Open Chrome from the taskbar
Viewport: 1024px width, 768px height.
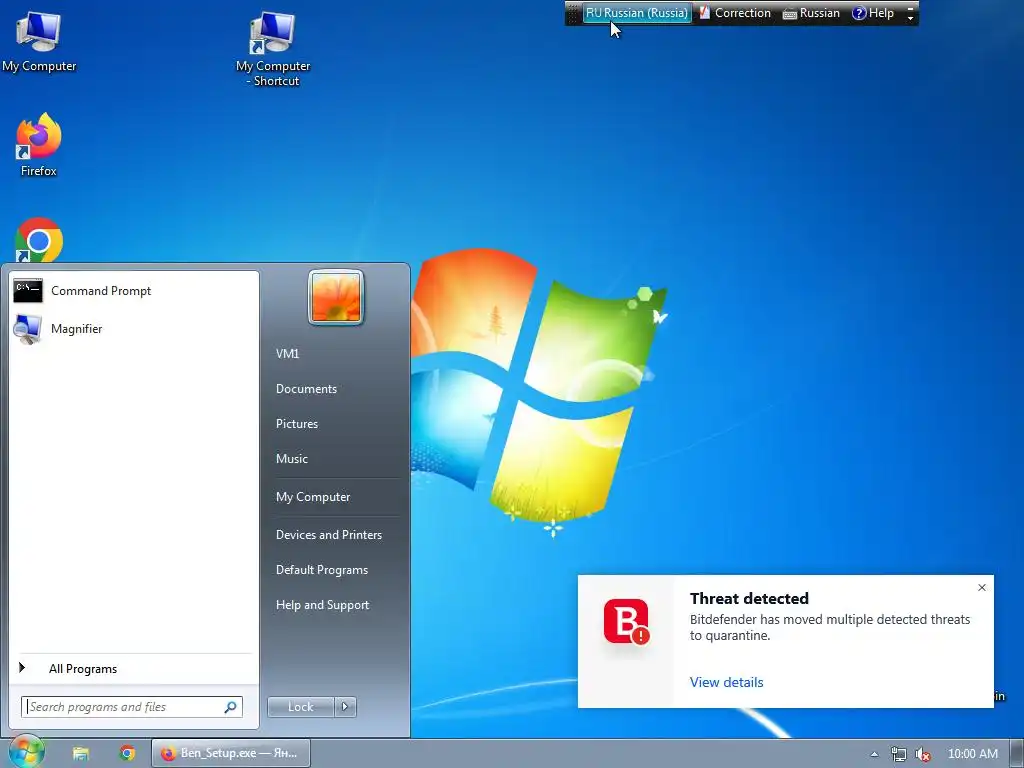[x=127, y=754]
